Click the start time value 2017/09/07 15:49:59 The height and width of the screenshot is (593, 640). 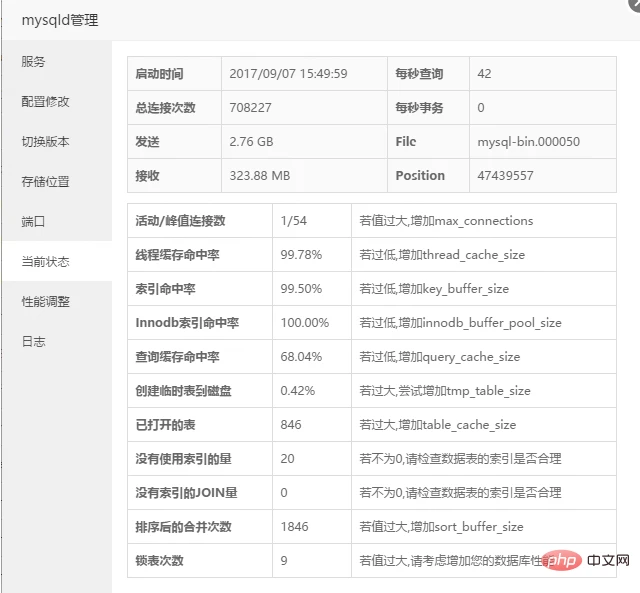point(288,74)
